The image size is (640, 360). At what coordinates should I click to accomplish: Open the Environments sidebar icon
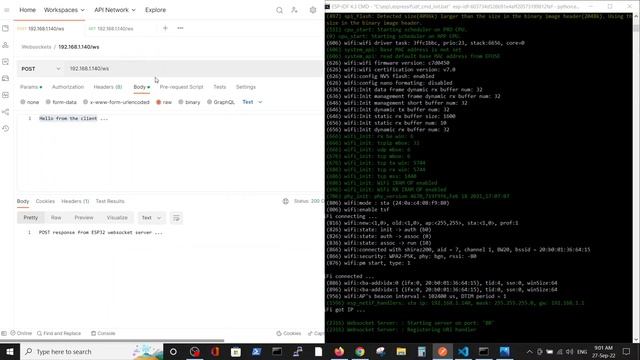[x=5, y=62]
